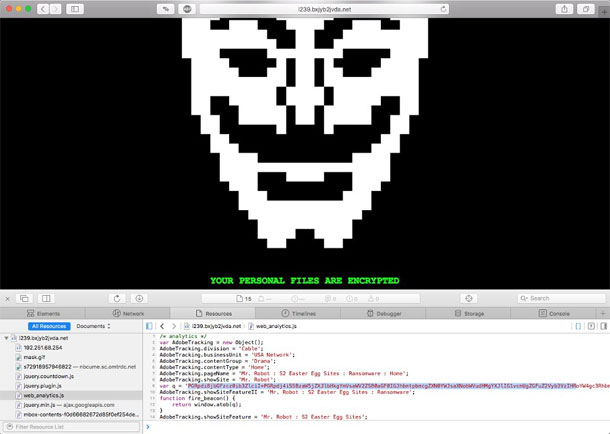Open the Timelines tab
Screen dimensions: 610x434
click(299, 313)
